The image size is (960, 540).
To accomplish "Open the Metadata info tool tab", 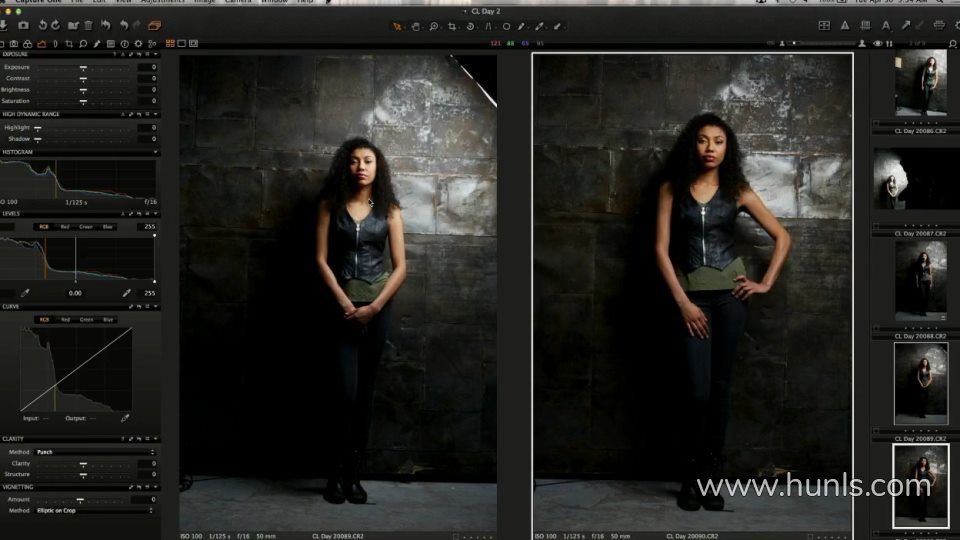I will 124,43.
